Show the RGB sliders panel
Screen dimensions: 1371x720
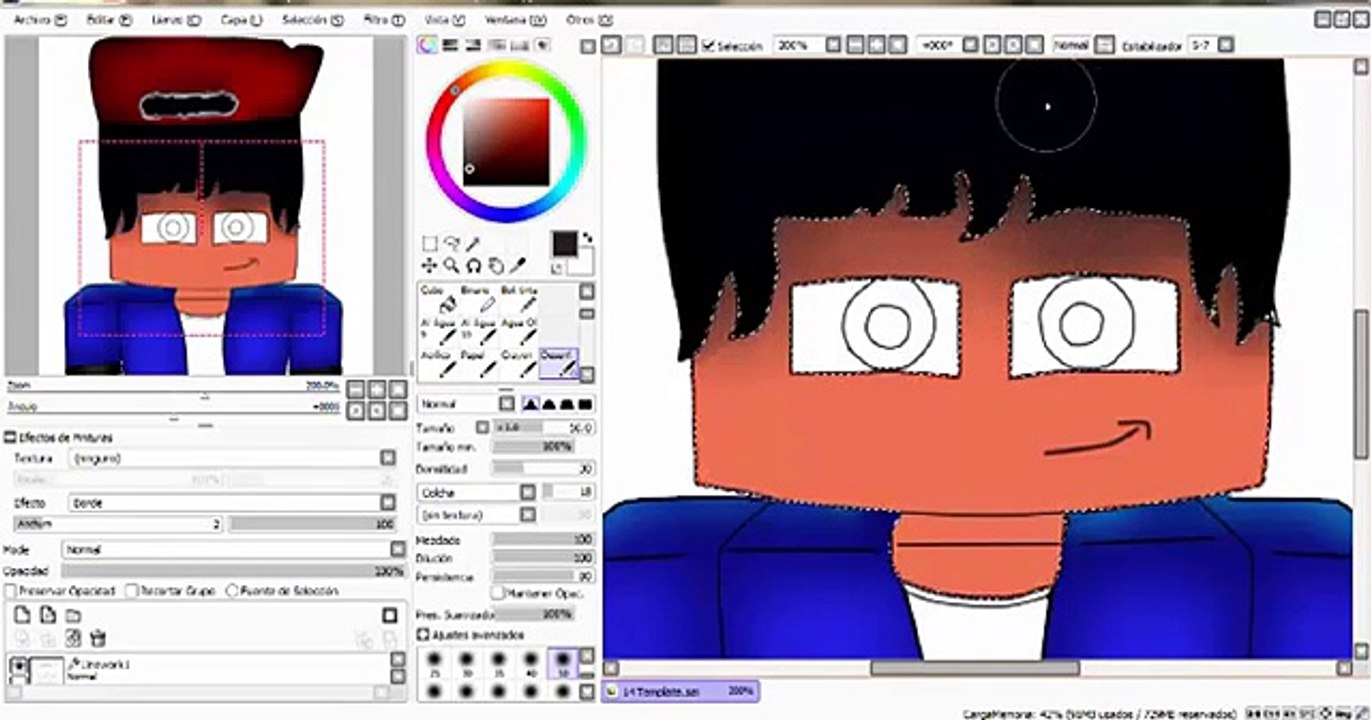450,45
